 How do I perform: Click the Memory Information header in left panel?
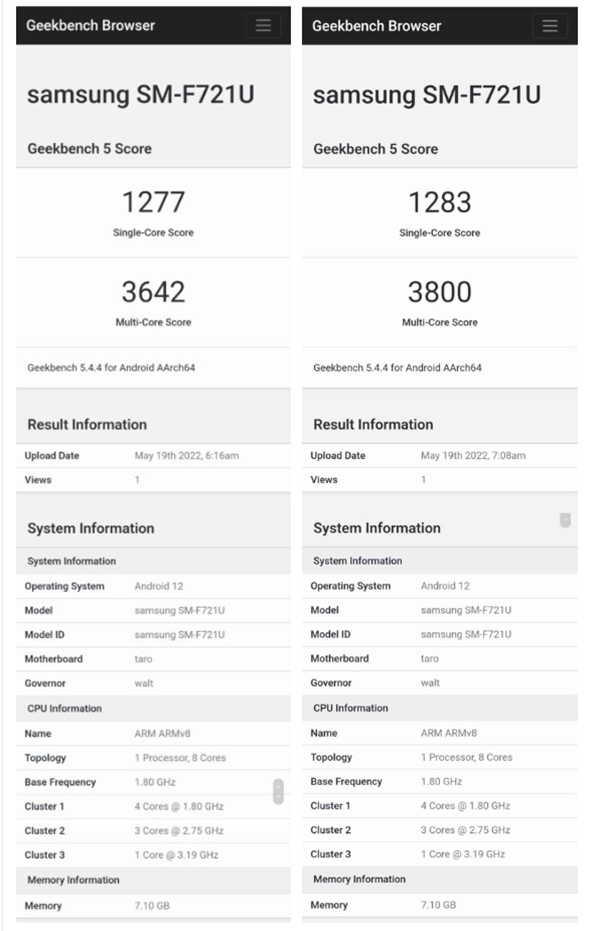tap(73, 880)
